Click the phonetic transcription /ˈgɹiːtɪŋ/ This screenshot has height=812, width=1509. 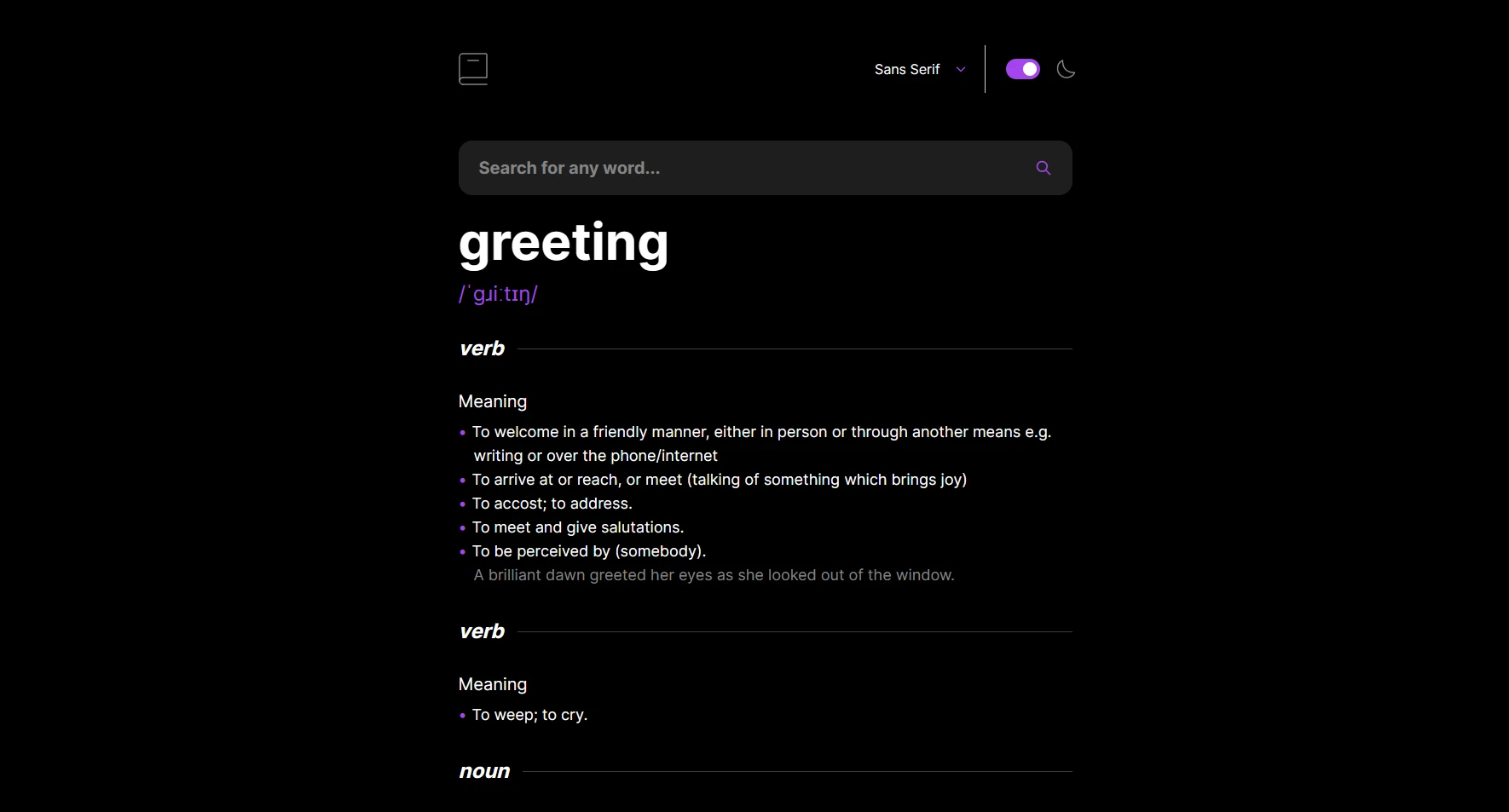498,293
